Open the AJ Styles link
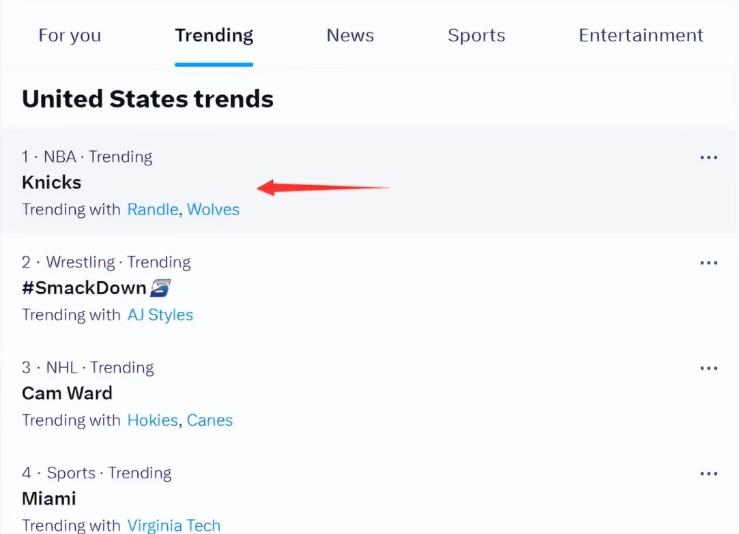This screenshot has height=534, width=739. click(160, 315)
